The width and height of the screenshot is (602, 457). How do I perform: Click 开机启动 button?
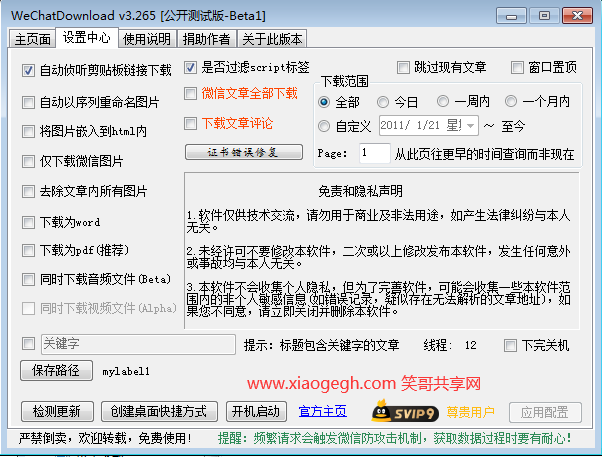(x=256, y=412)
